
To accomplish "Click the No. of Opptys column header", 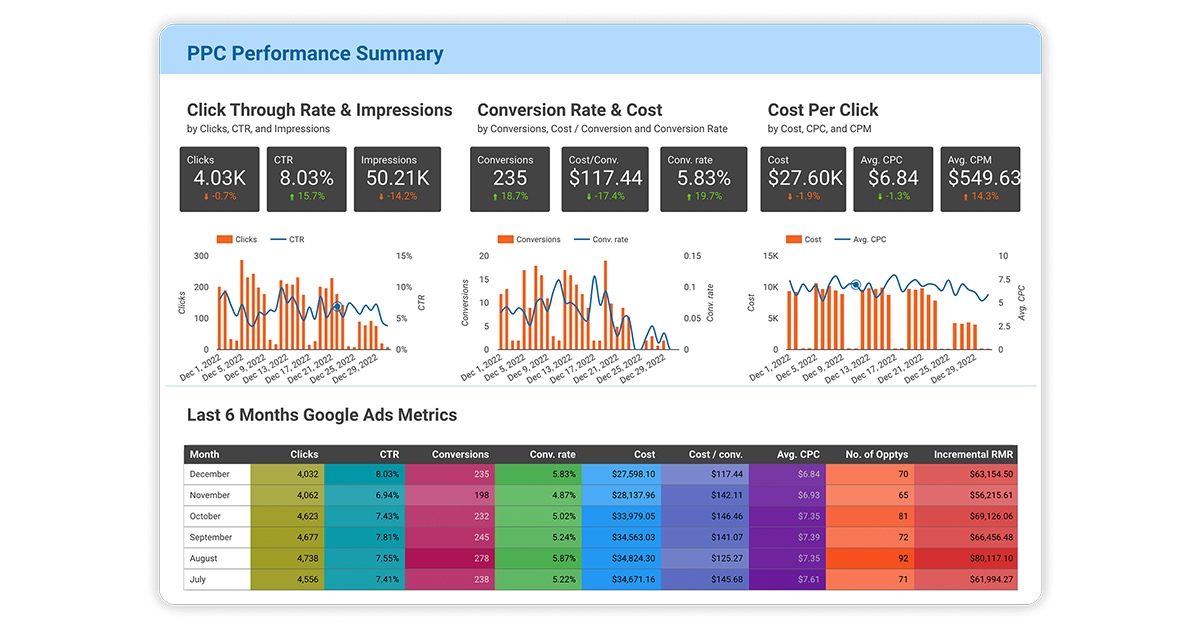I will (x=872, y=454).
